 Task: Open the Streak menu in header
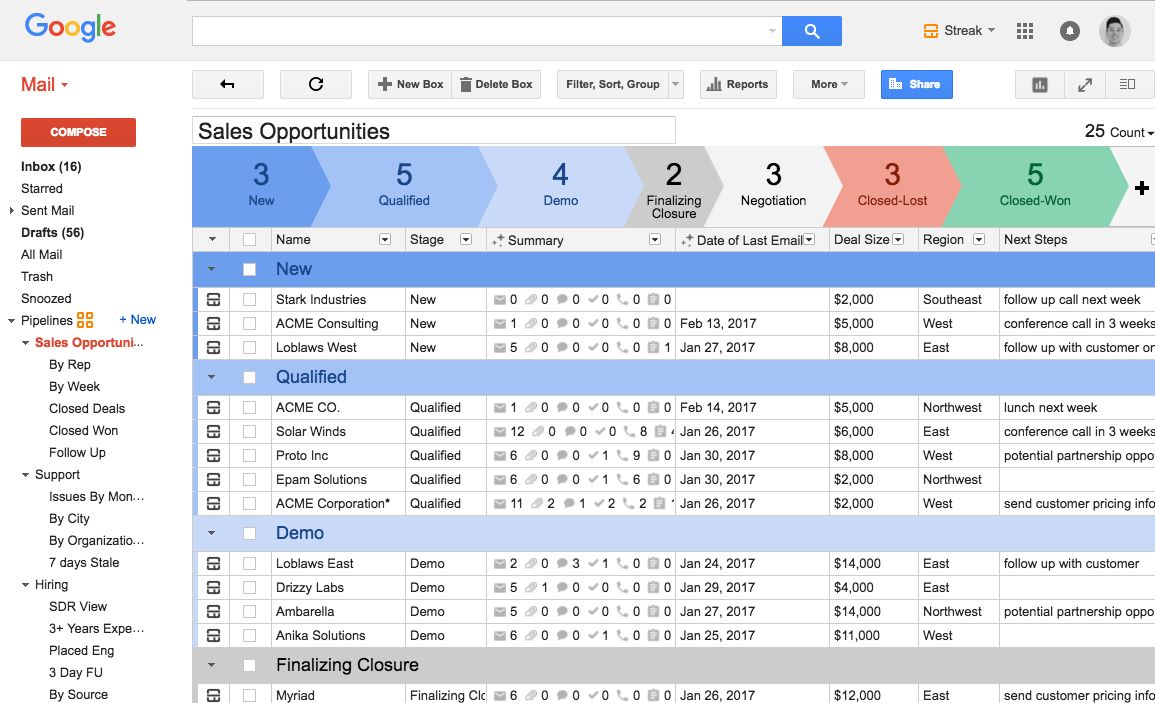(959, 30)
